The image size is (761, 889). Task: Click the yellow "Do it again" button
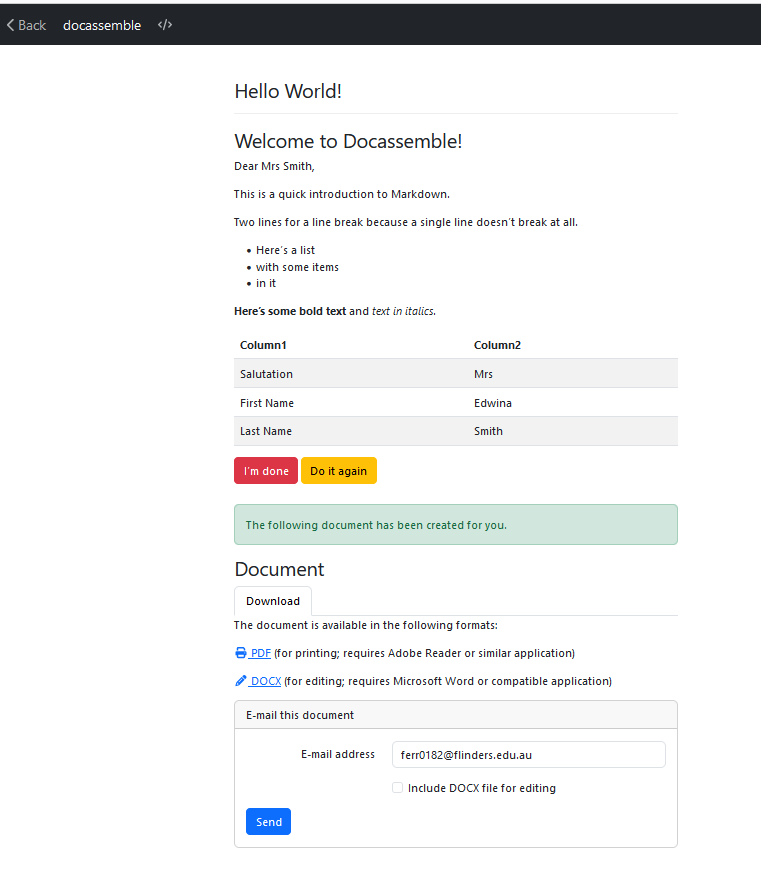[x=338, y=470]
